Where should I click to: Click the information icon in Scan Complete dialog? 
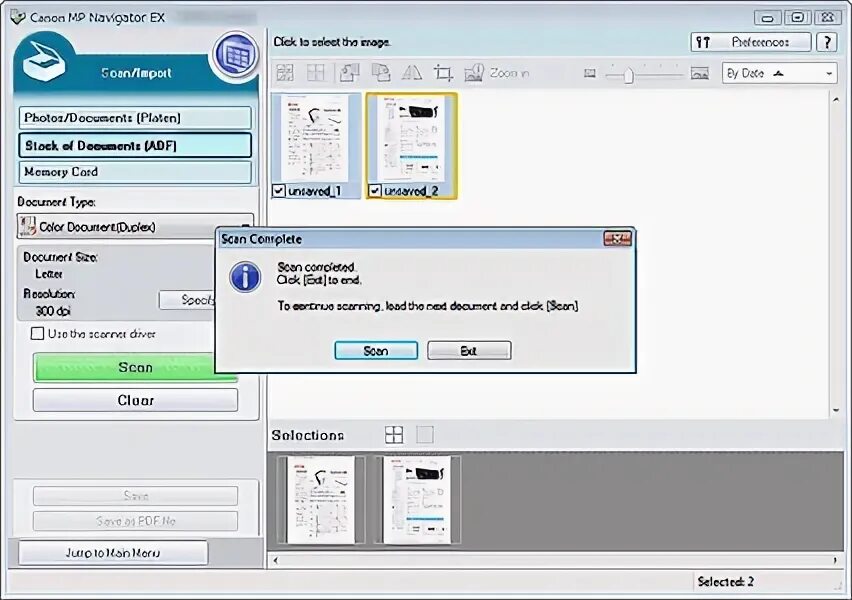tap(245, 277)
